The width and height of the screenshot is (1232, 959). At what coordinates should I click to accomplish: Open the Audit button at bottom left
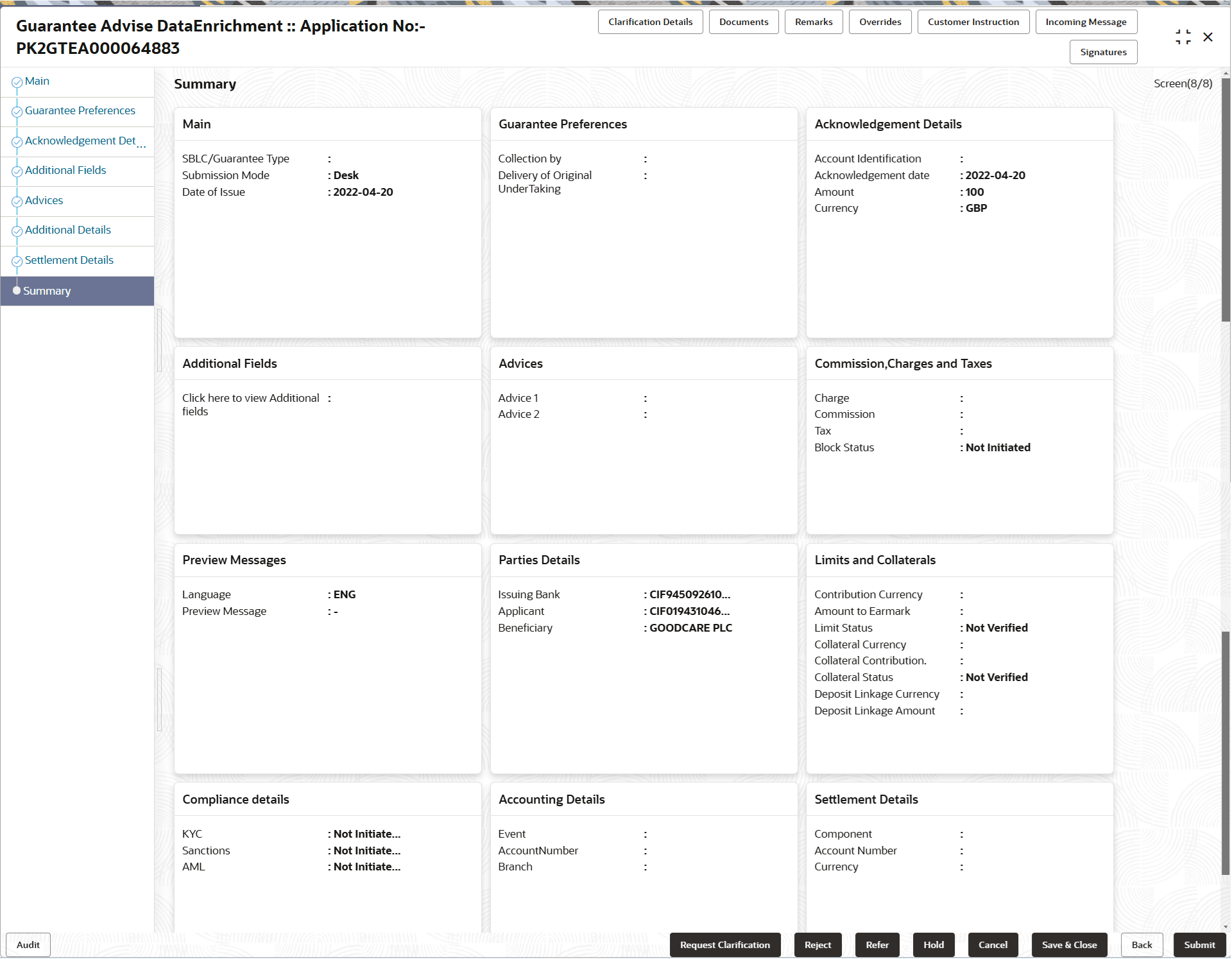[x=28, y=945]
